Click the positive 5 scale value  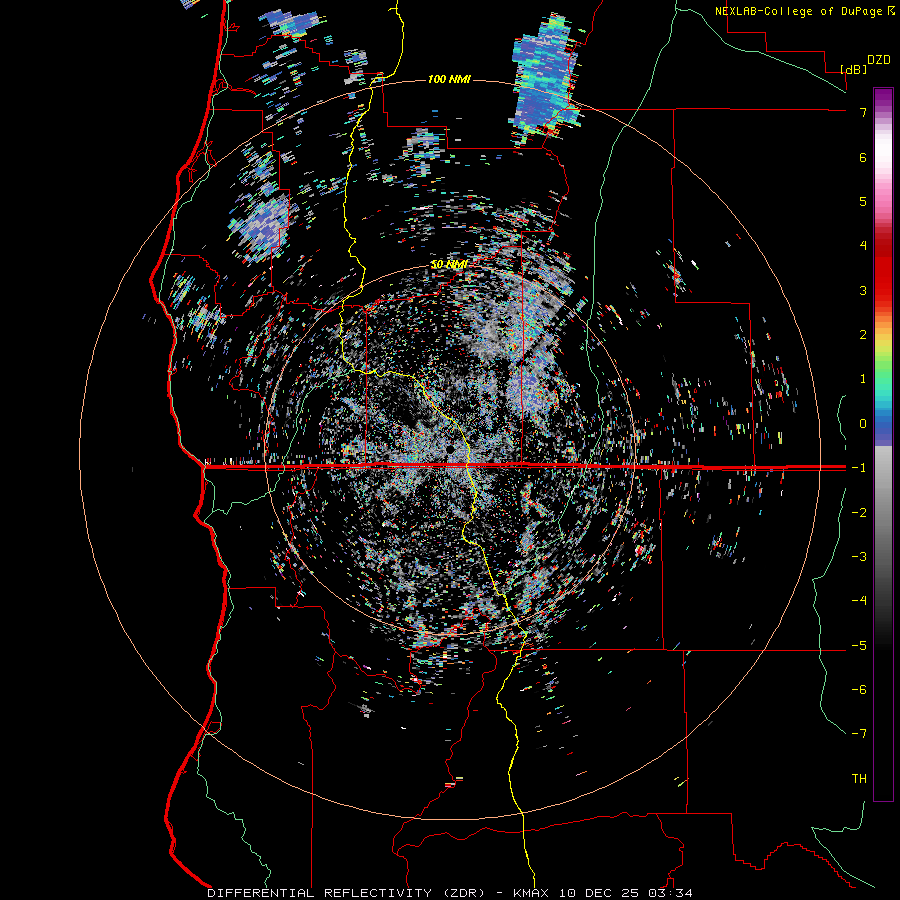pos(863,201)
